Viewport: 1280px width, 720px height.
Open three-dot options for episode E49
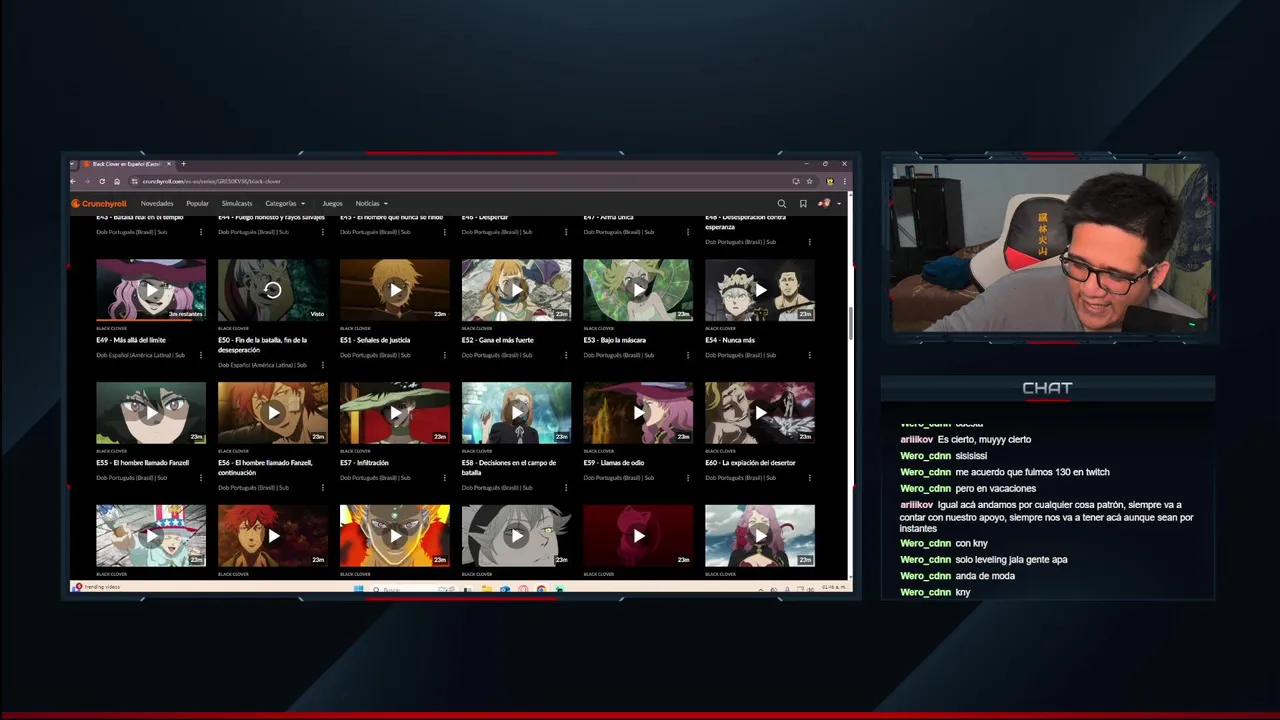point(201,355)
